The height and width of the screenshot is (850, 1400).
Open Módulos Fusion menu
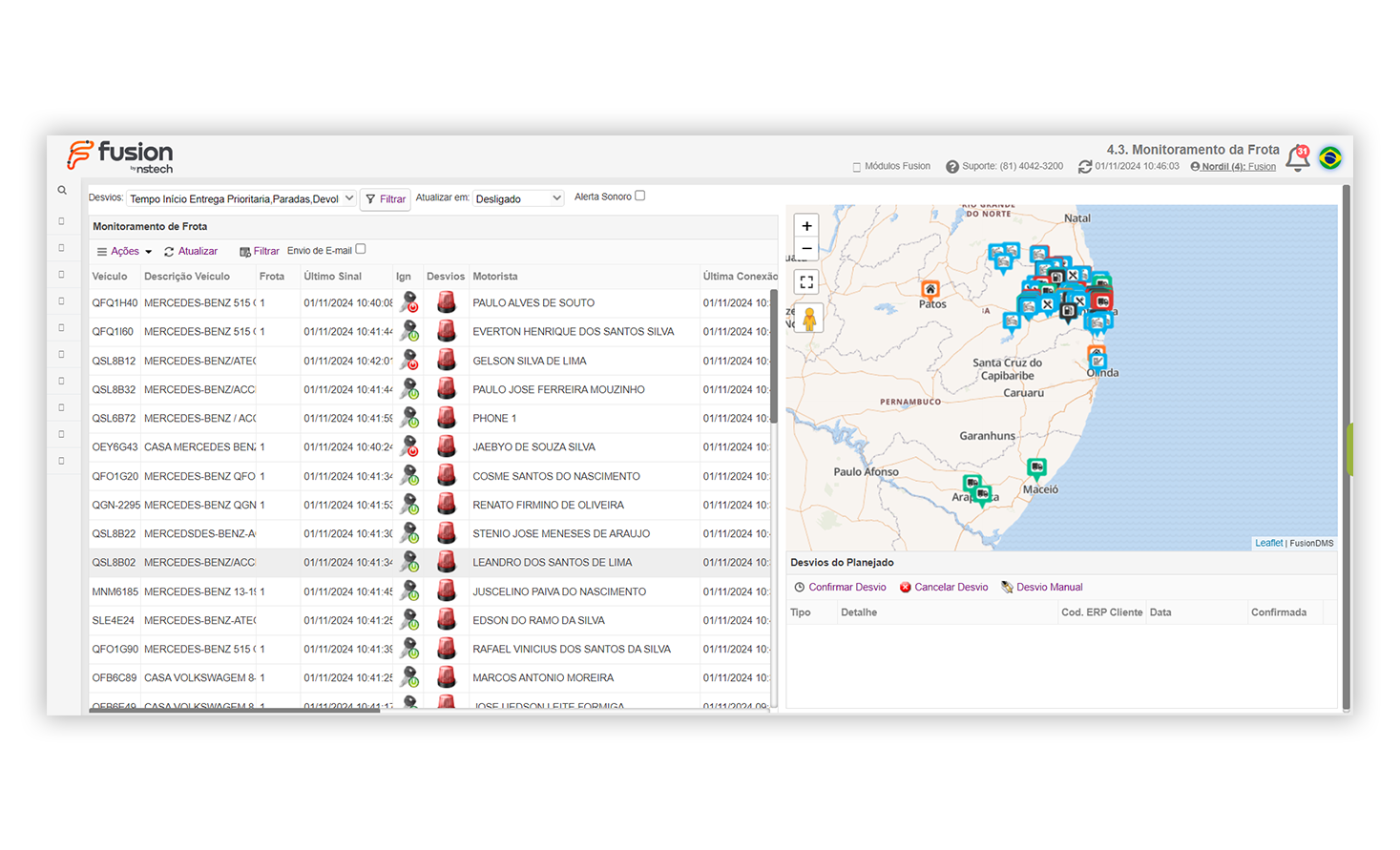click(x=891, y=166)
